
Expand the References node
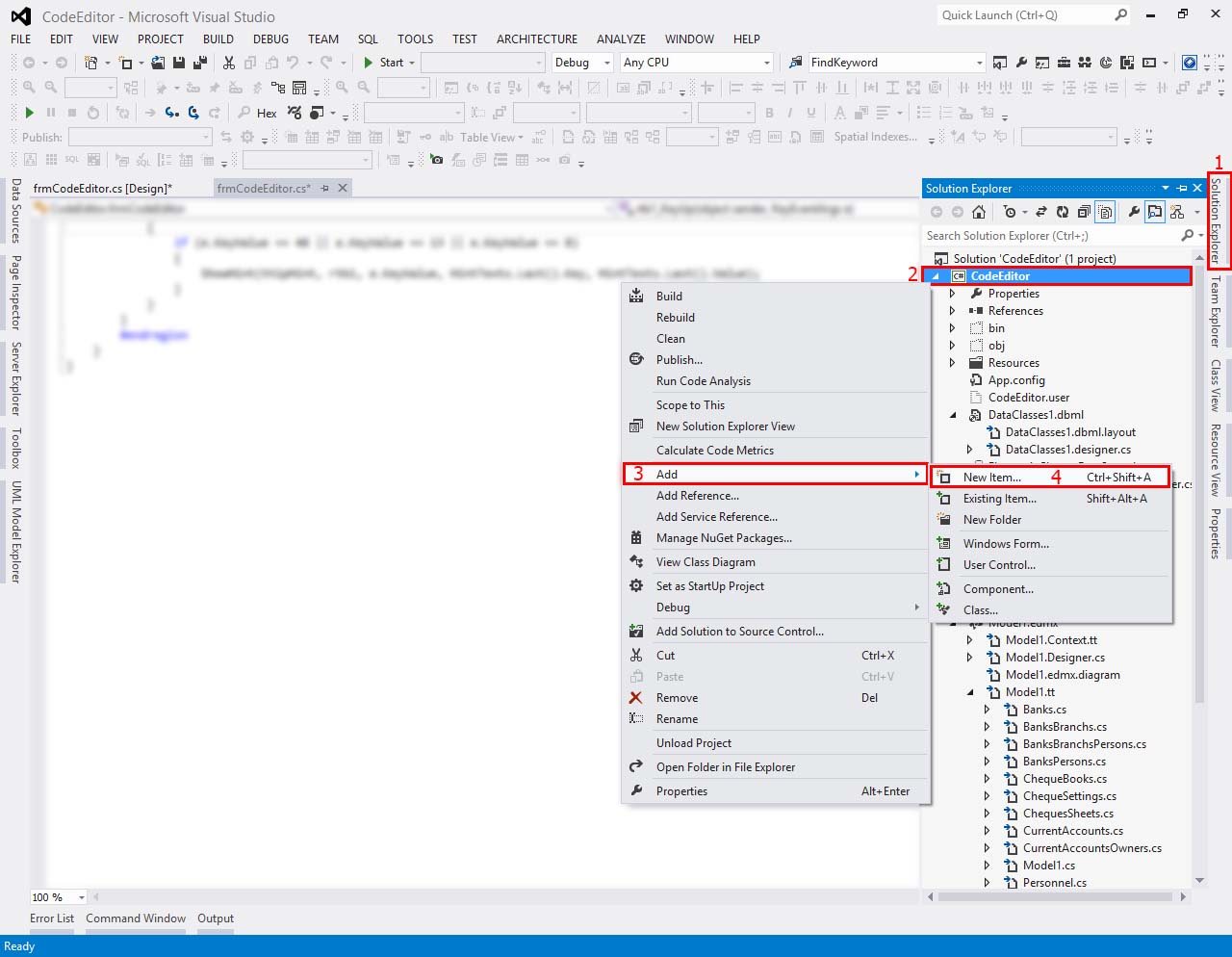tap(952, 311)
